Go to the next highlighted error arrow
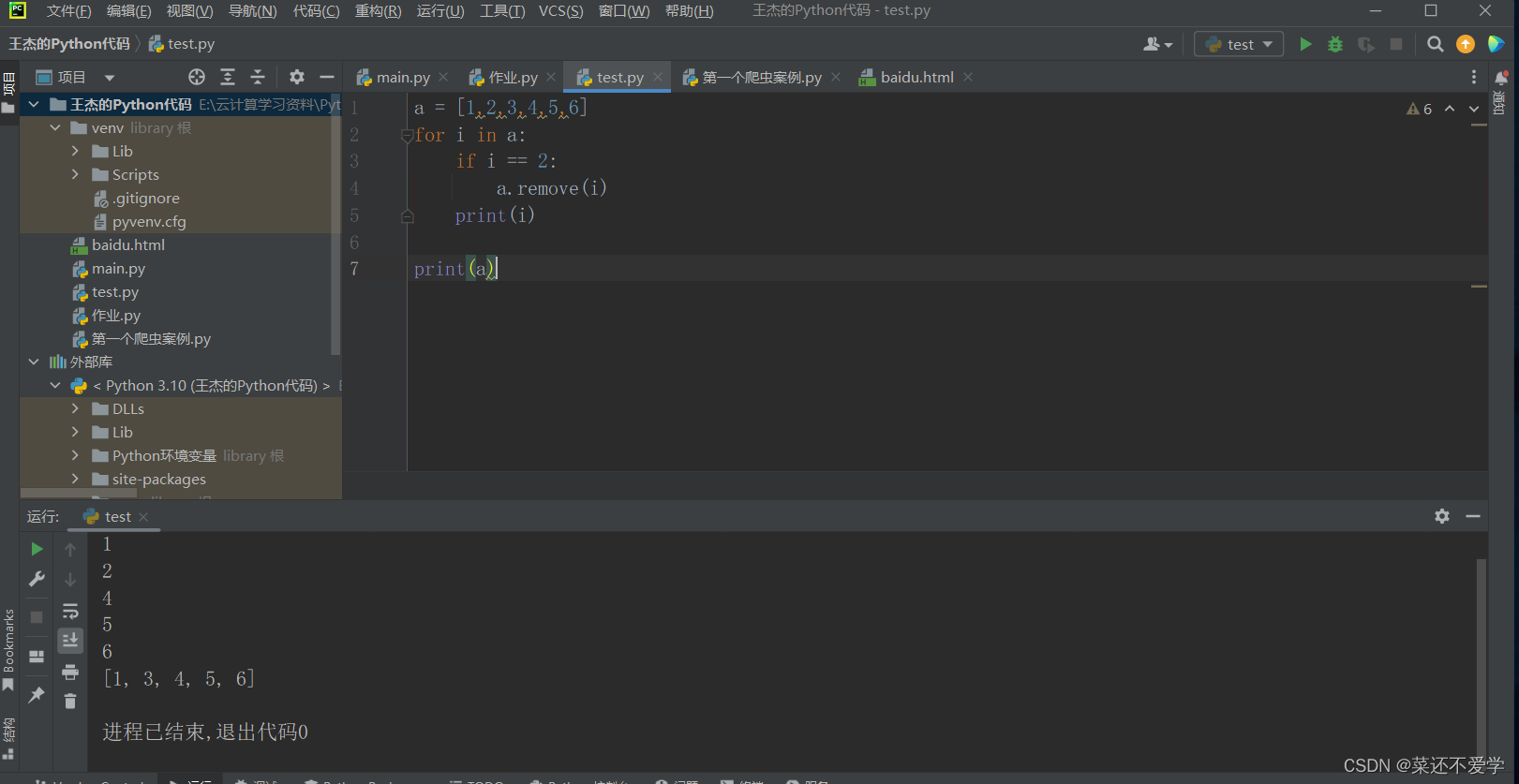 (1474, 109)
